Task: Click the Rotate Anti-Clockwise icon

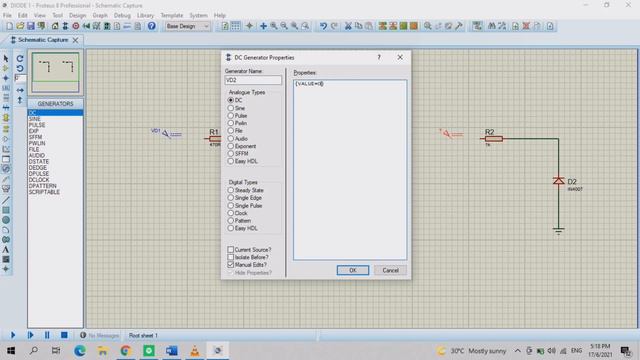Action: pyautogui.click(x=20, y=69)
